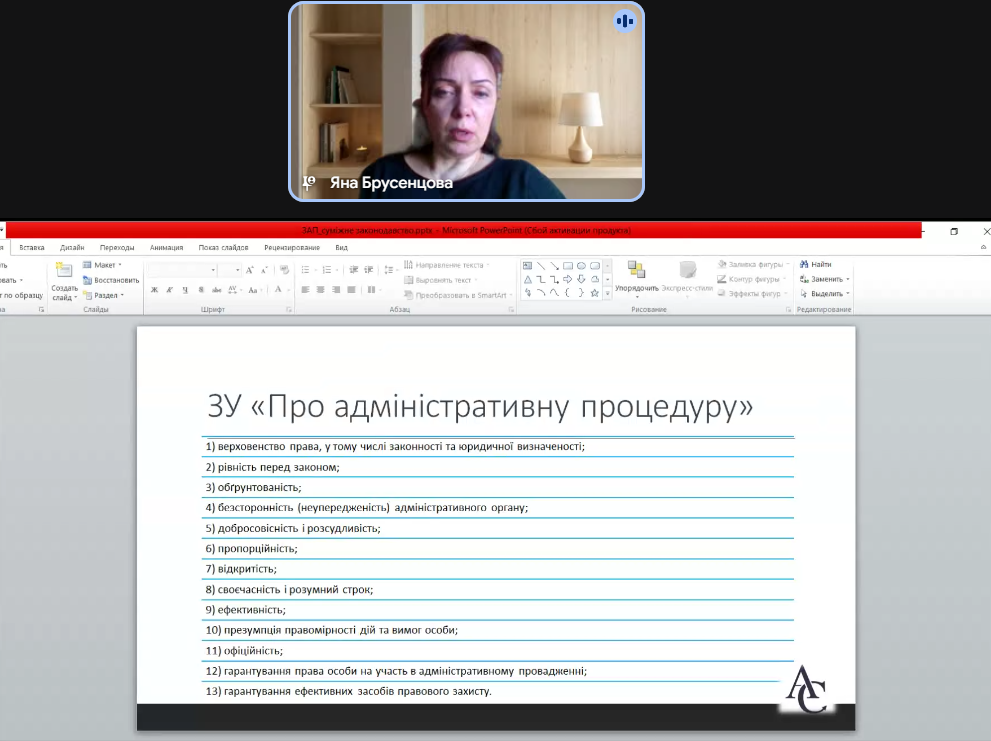Select the star shape in shapes gallery
This screenshot has width=991, height=741.
[595, 293]
